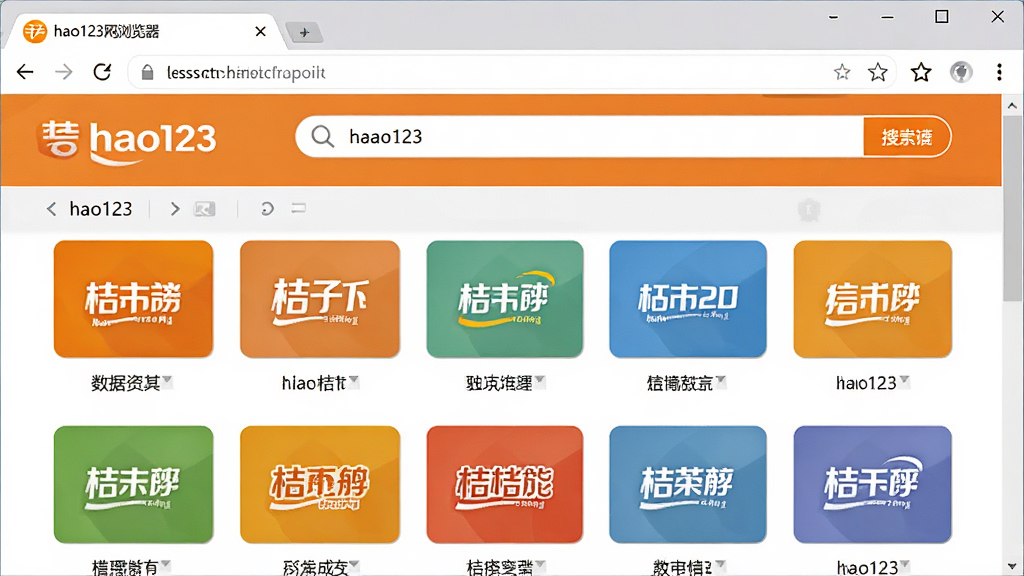Open the second orange-brown tile in top row
The height and width of the screenshot is (576, 1024).
[x=320, y=299]
